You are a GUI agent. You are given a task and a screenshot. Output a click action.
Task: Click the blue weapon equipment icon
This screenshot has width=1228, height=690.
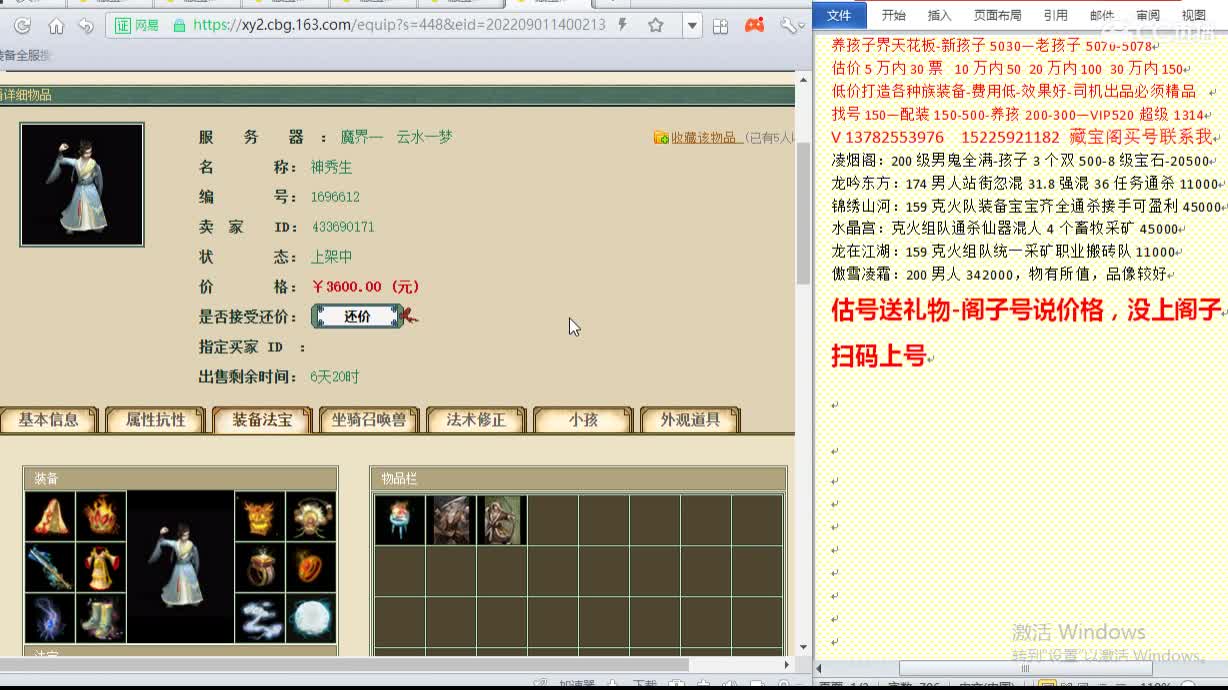[50, 567]
